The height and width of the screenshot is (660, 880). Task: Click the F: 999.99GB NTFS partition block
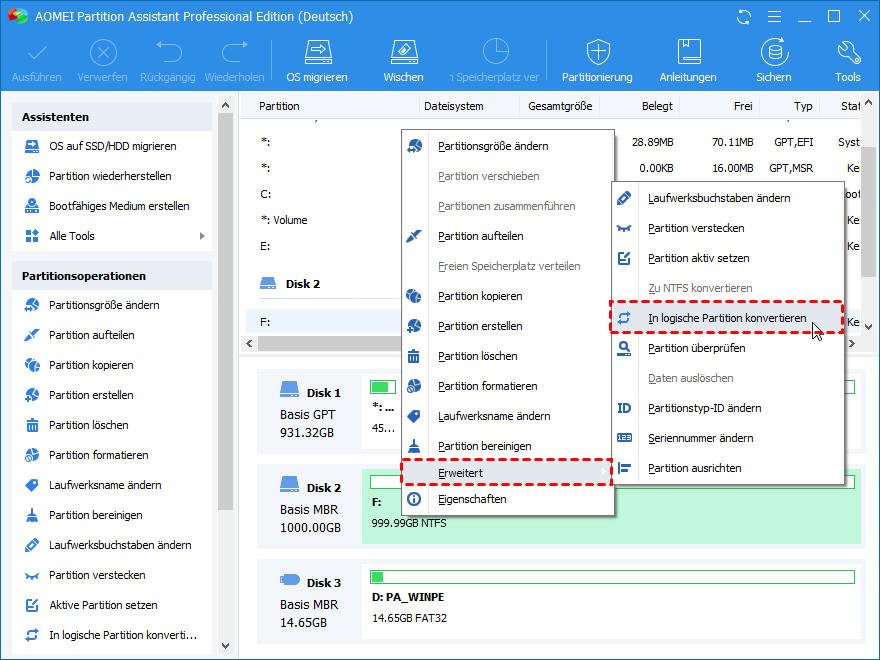click(612, 507)
